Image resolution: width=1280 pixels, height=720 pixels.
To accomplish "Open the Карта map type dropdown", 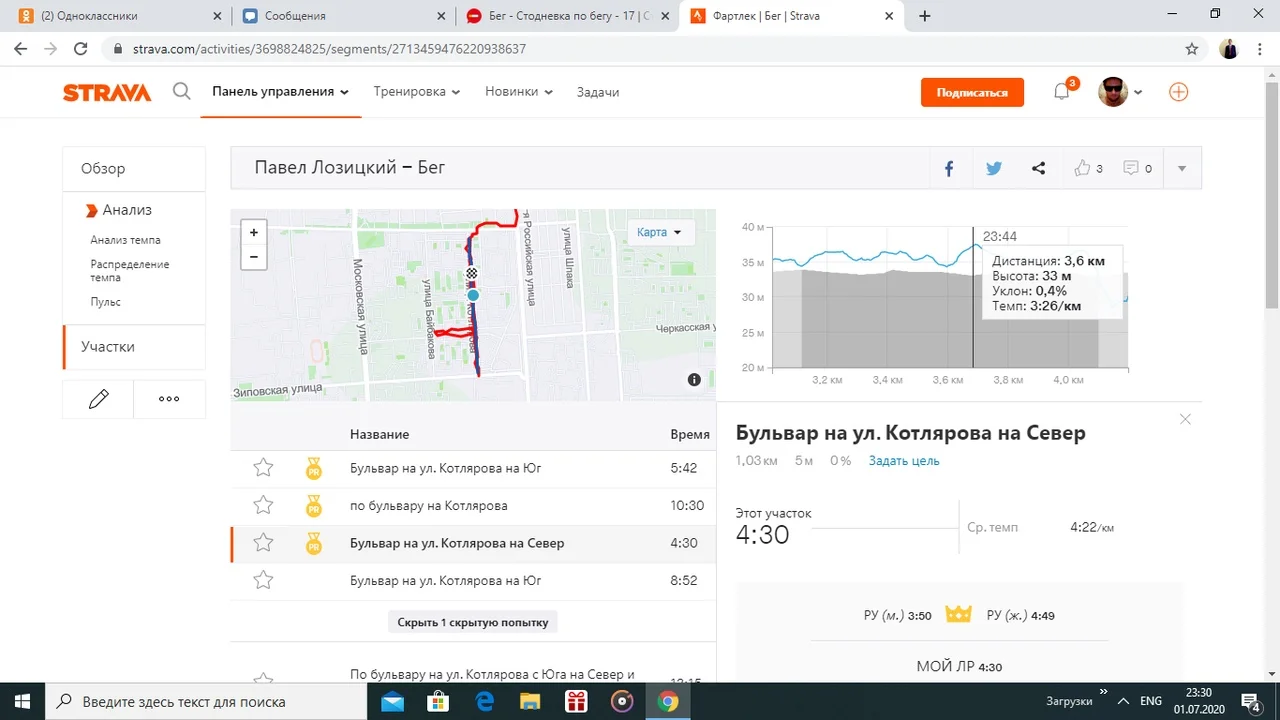I will (x=660, y=232).
